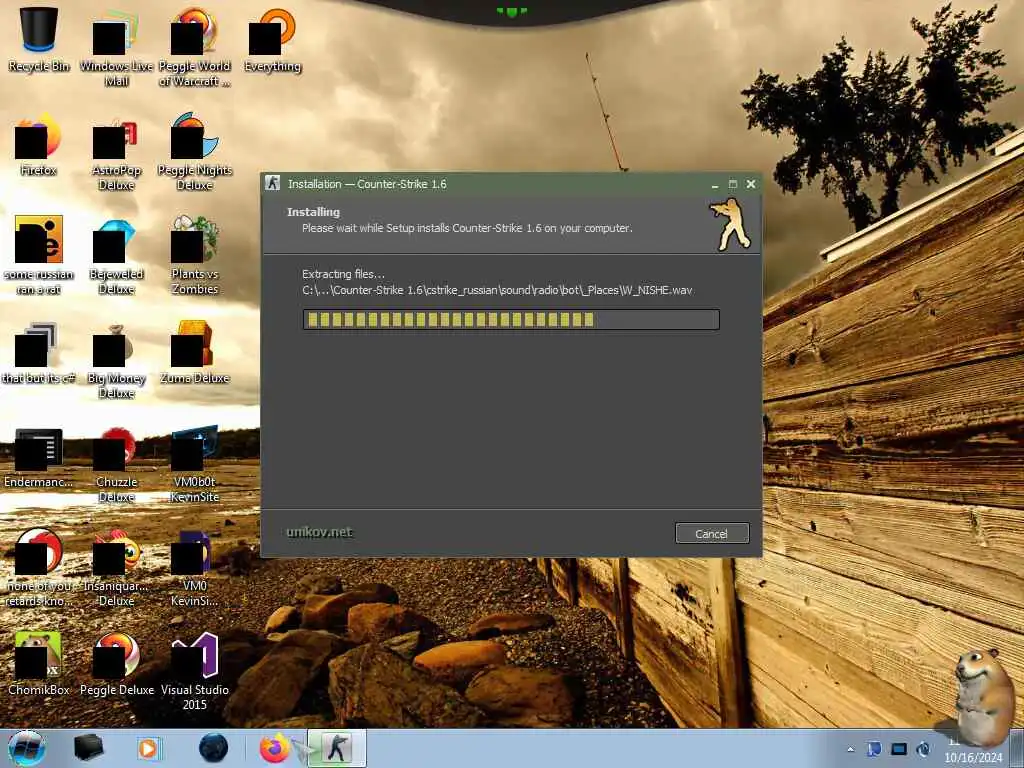Image resolution: width=1024 pixels, height=768 pixels.
Task: Select the Chuzzle Deluxe desktop icon
Action: tap(116, 464)
